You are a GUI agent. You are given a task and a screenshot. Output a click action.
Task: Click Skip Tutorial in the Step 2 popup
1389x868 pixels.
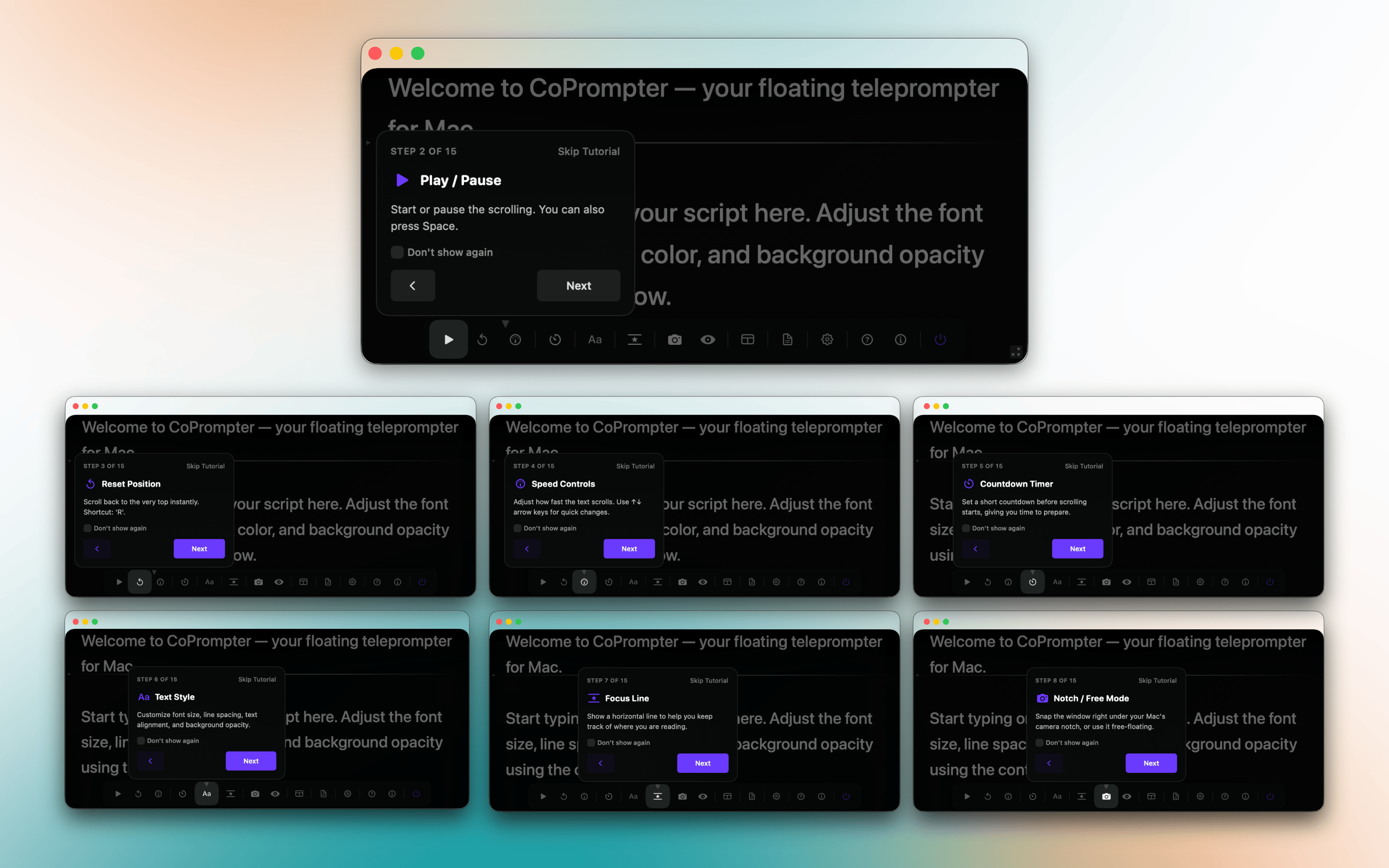[588, 151]
